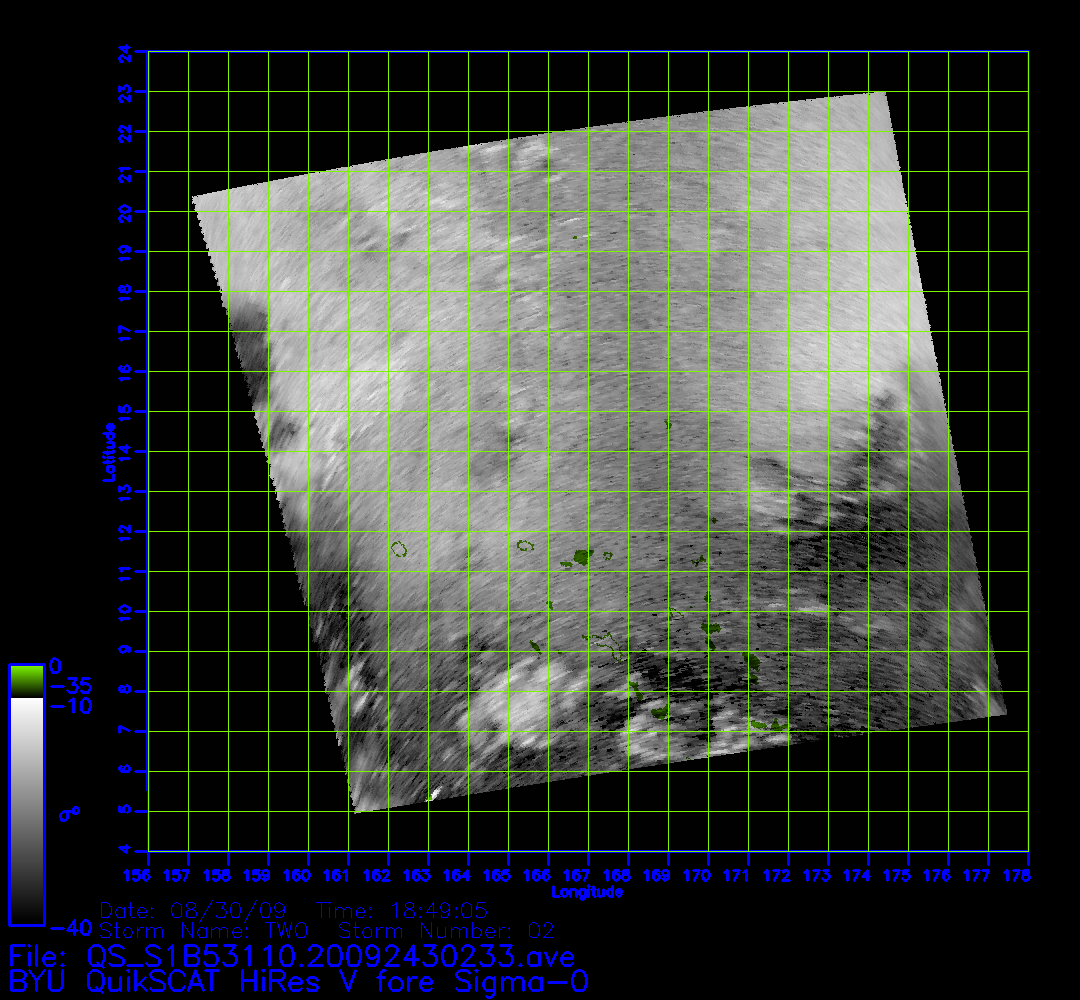Click the ring-shaped atoll outline near longitude 162
1080x1000 pixels.
pyautogui.click(x=400, y=549)
